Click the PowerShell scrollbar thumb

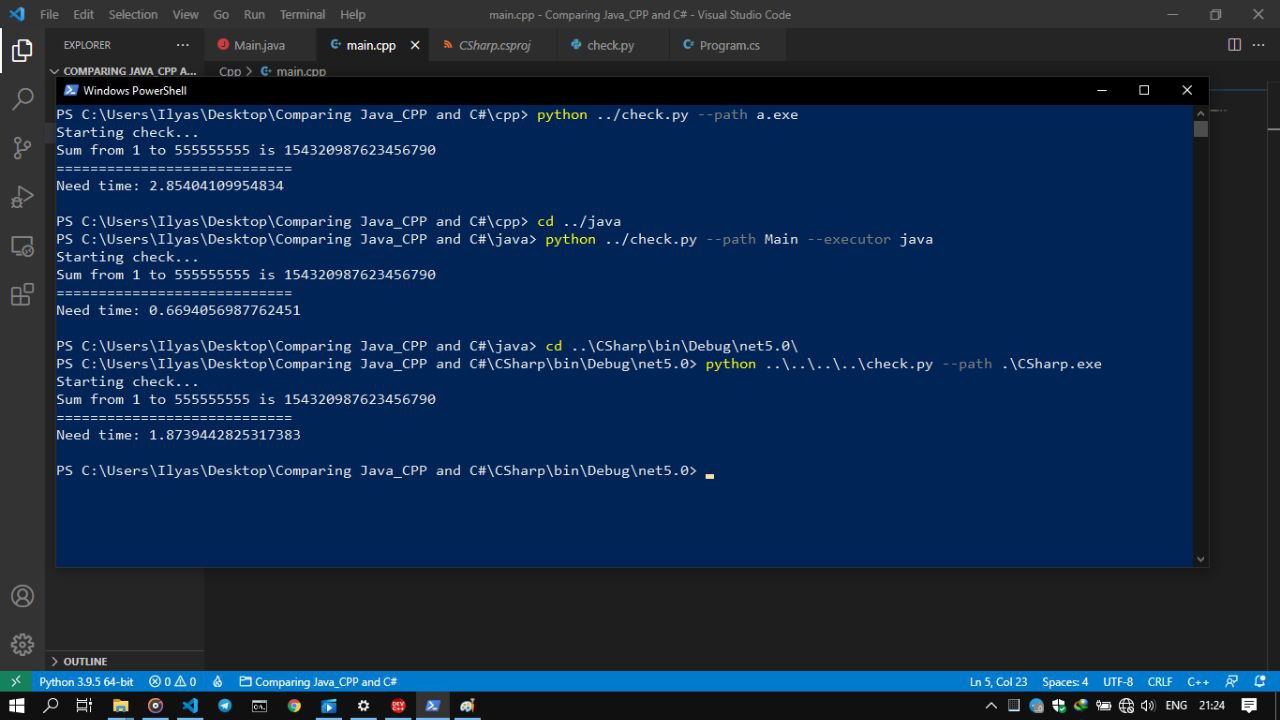tap(1200, 128)
